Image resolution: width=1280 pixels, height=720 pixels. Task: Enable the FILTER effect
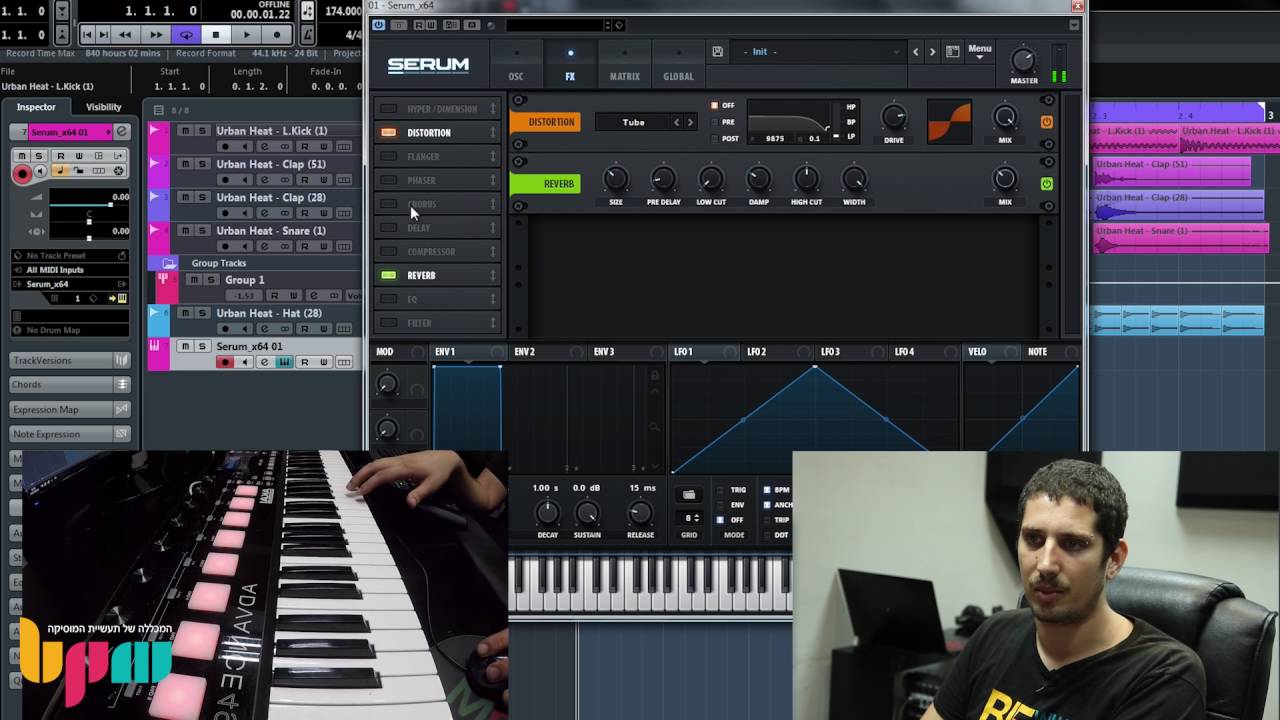(388, 323)
